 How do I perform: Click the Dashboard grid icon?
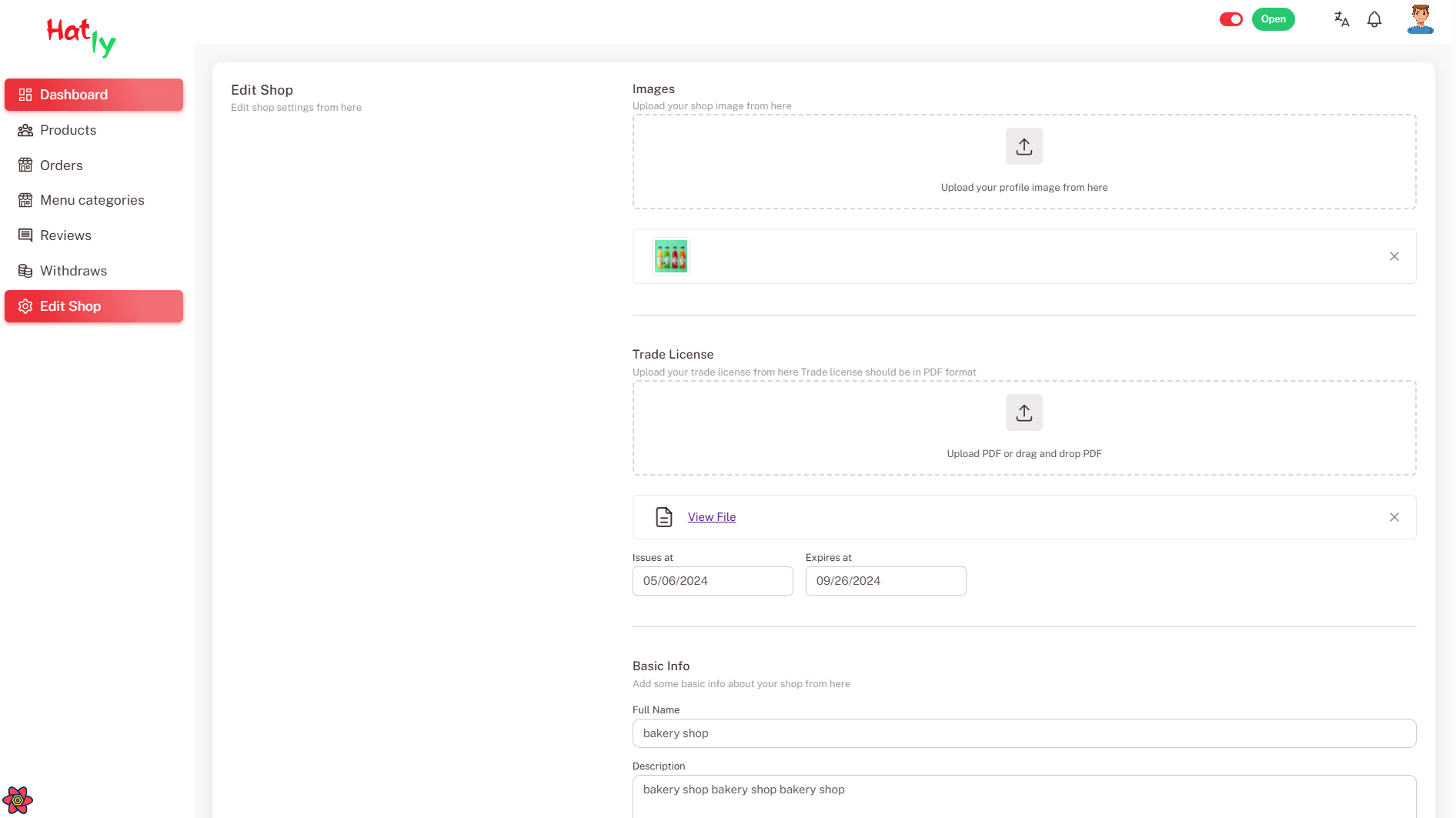[25, 95]
